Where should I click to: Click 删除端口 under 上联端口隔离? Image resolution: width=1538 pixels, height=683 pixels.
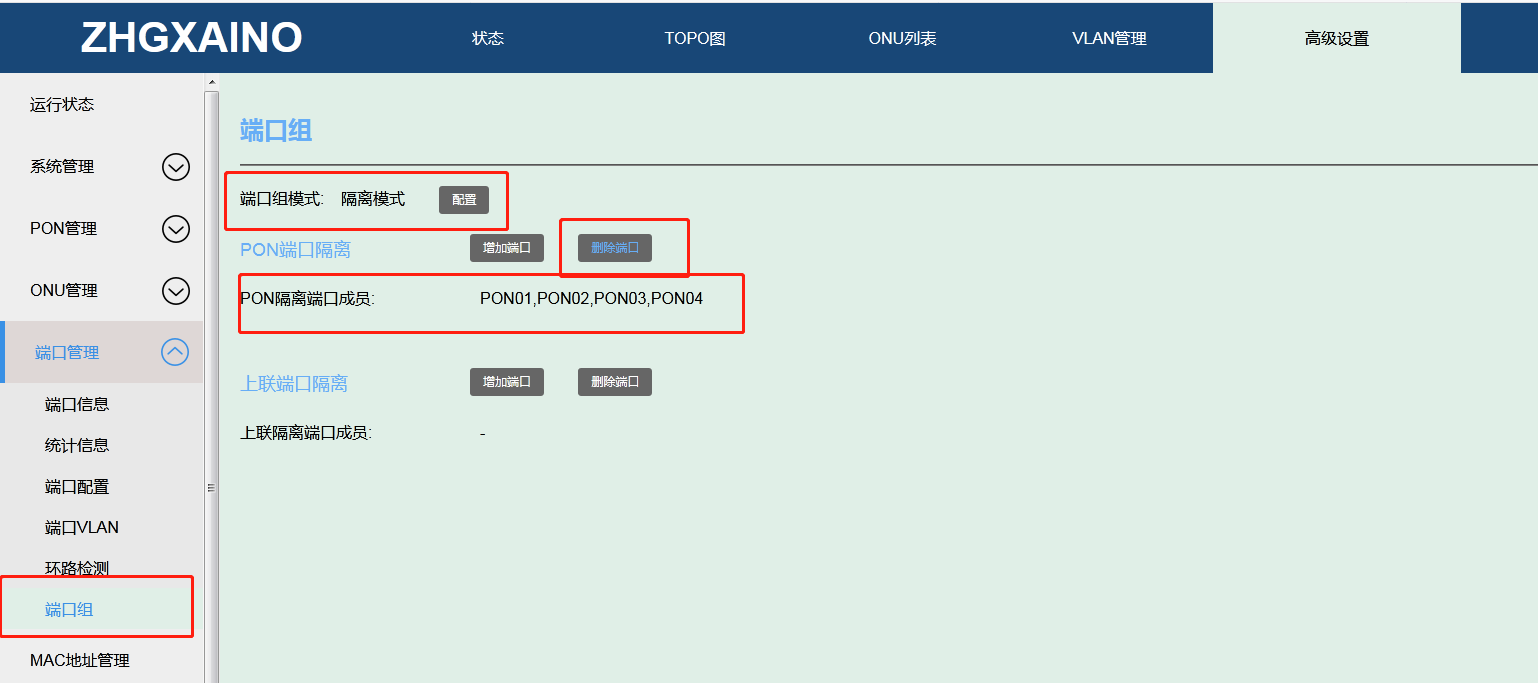(x=615, y=382)
